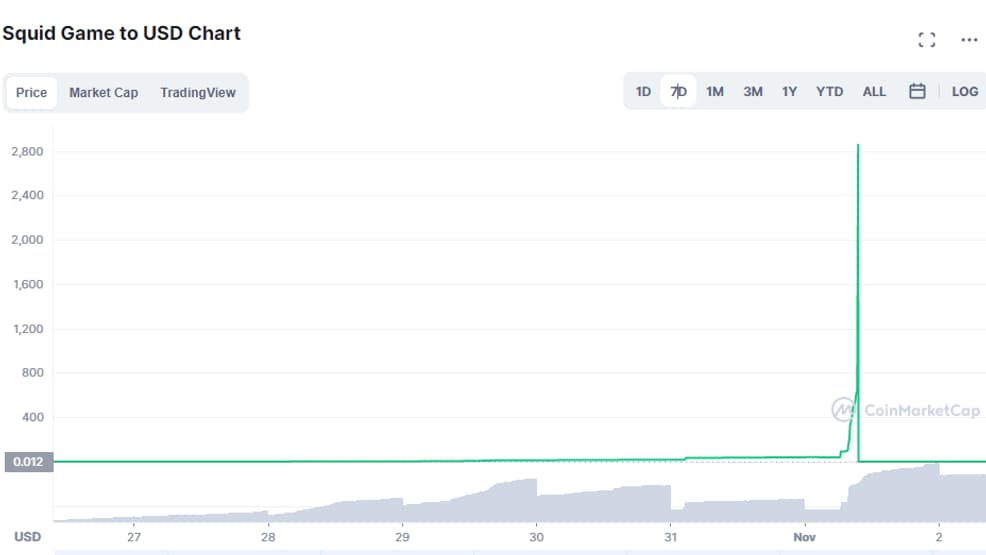The image size is (986, 555).
Task: Click the USD axis currency label
Action: point(28,537)
